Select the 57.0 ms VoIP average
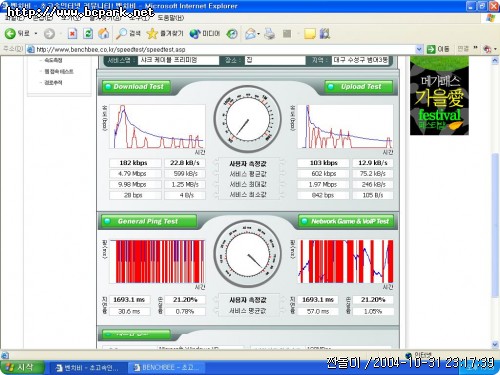 (x=318, y=312)
